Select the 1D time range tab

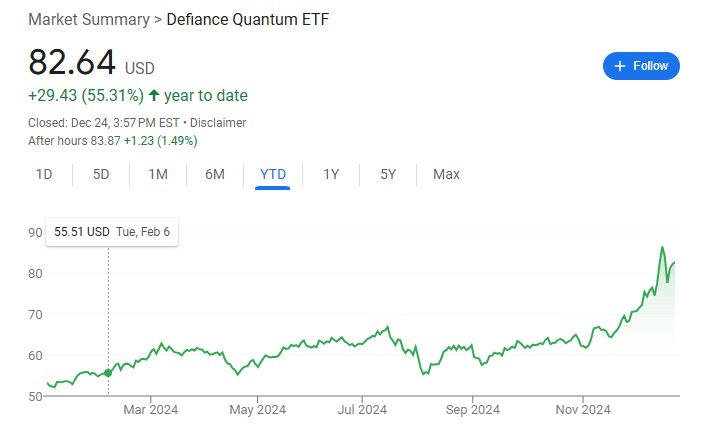click(44, 174)
